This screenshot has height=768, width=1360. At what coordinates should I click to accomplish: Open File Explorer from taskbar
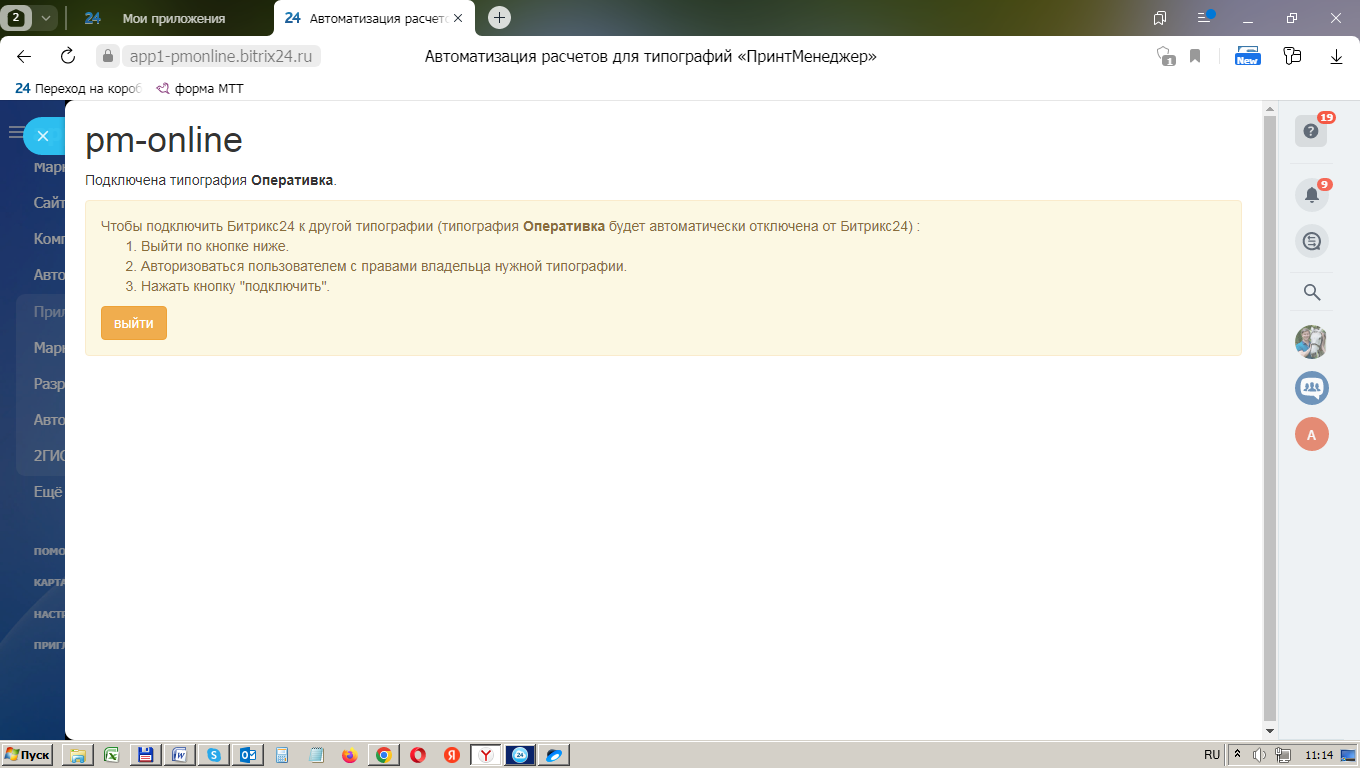[x=77, y=755]
